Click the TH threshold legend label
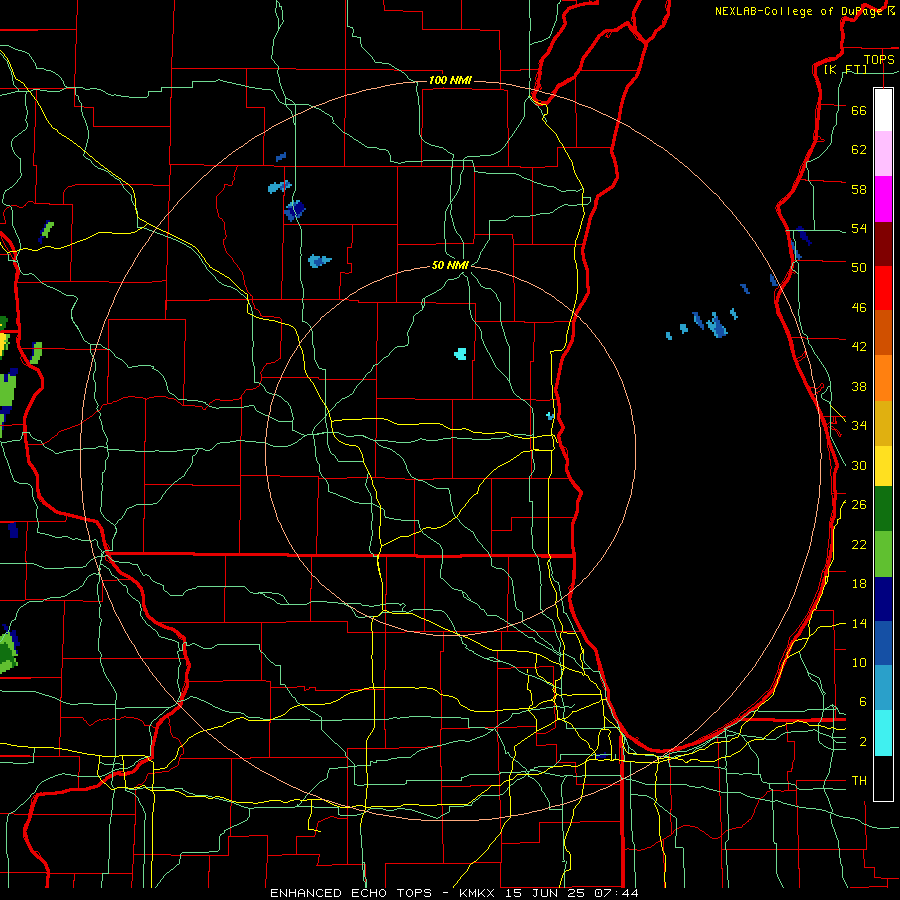 tap(859, 781)
